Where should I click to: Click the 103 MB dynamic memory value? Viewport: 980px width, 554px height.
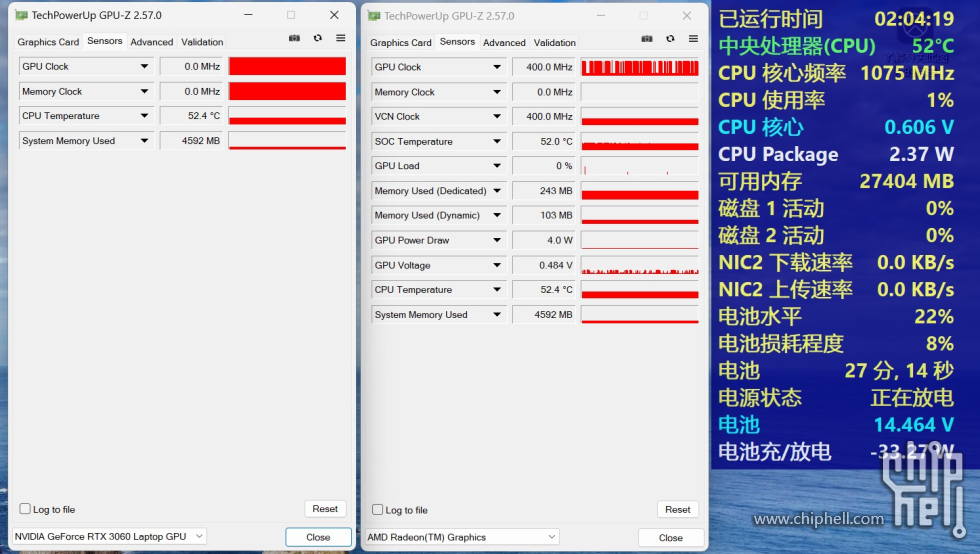(x=543, y=215)
